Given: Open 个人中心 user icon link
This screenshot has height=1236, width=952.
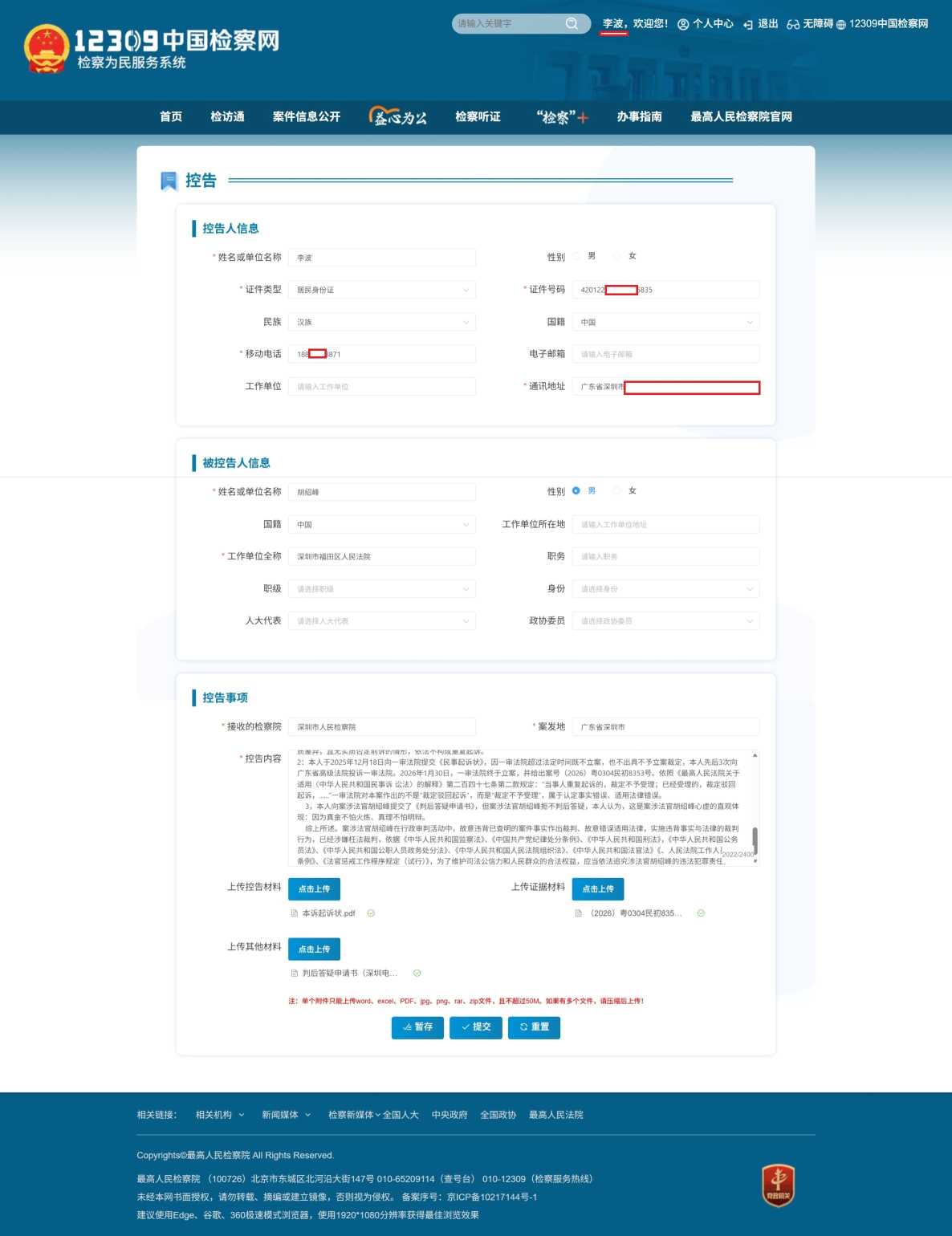Looking at the screenshot, I should pyautogui.click(x=683, y=24).
